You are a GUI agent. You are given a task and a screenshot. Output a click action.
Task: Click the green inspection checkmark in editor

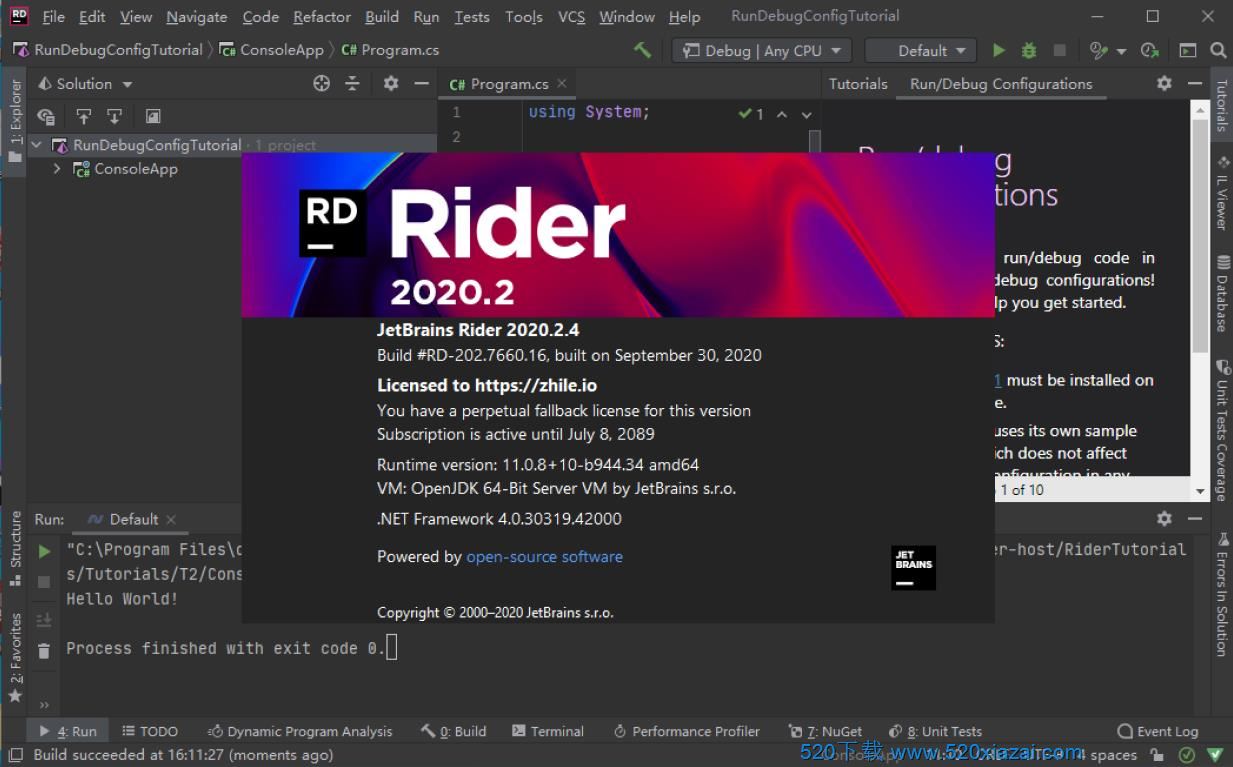745,114
